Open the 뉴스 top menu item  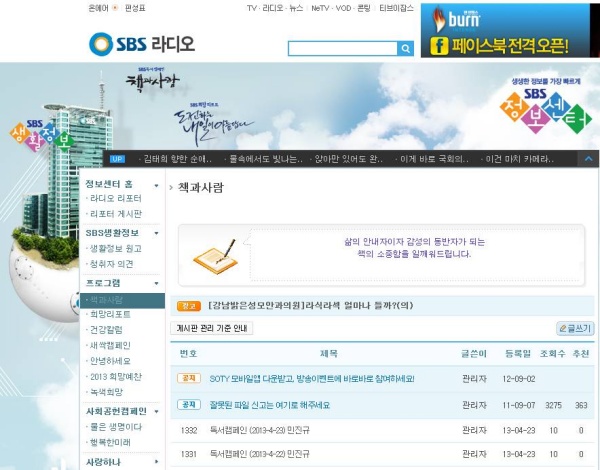point(295,8)
